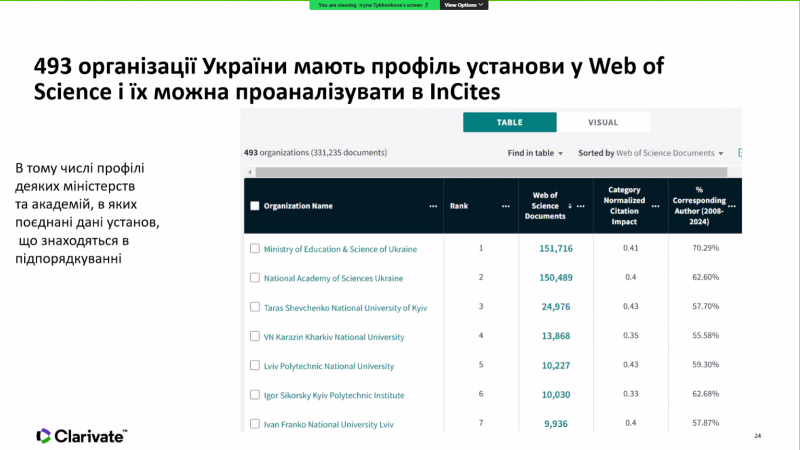Open Lviv Polytechnic National University link
Screen dimensions: 800x450
pos(329,366)
